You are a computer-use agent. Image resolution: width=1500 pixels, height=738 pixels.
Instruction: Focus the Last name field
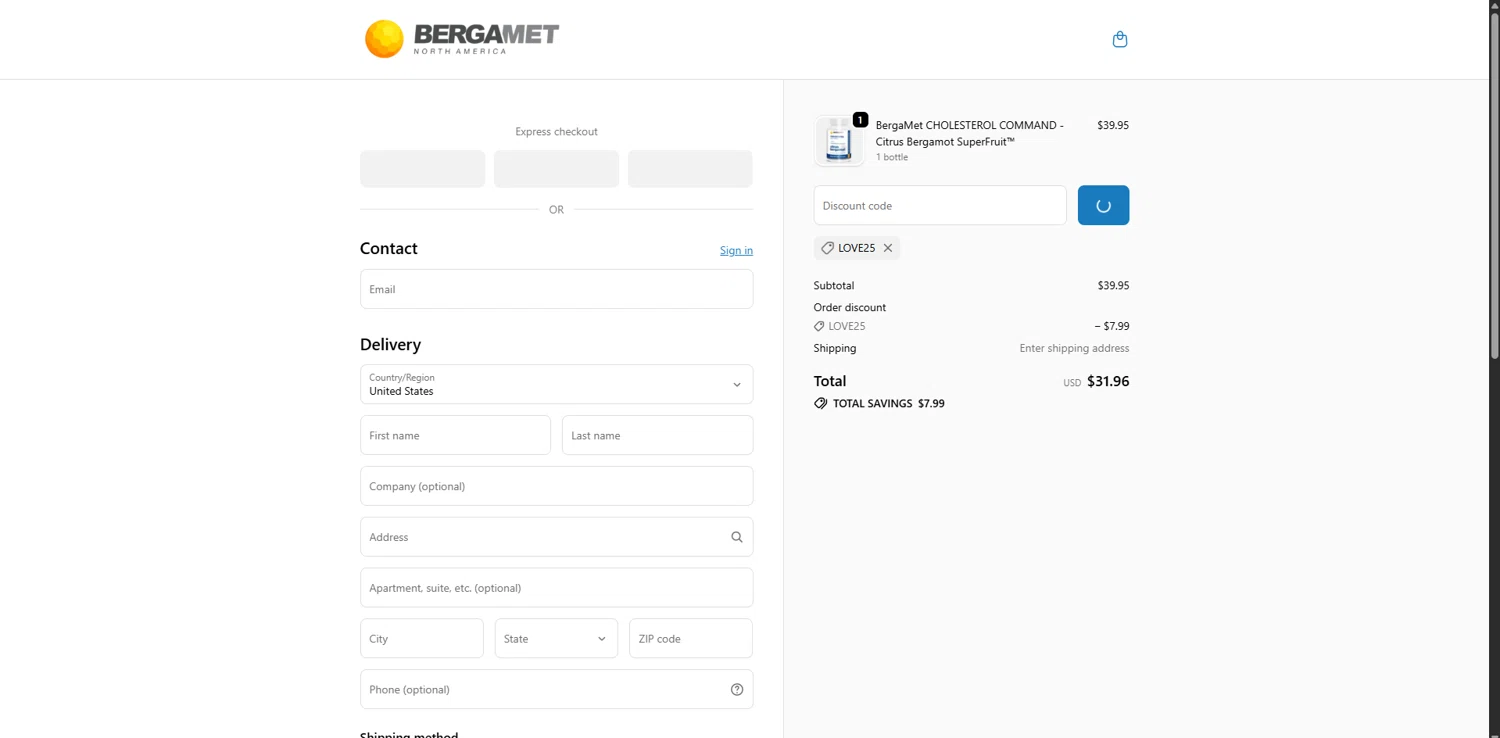pos(657,435)
